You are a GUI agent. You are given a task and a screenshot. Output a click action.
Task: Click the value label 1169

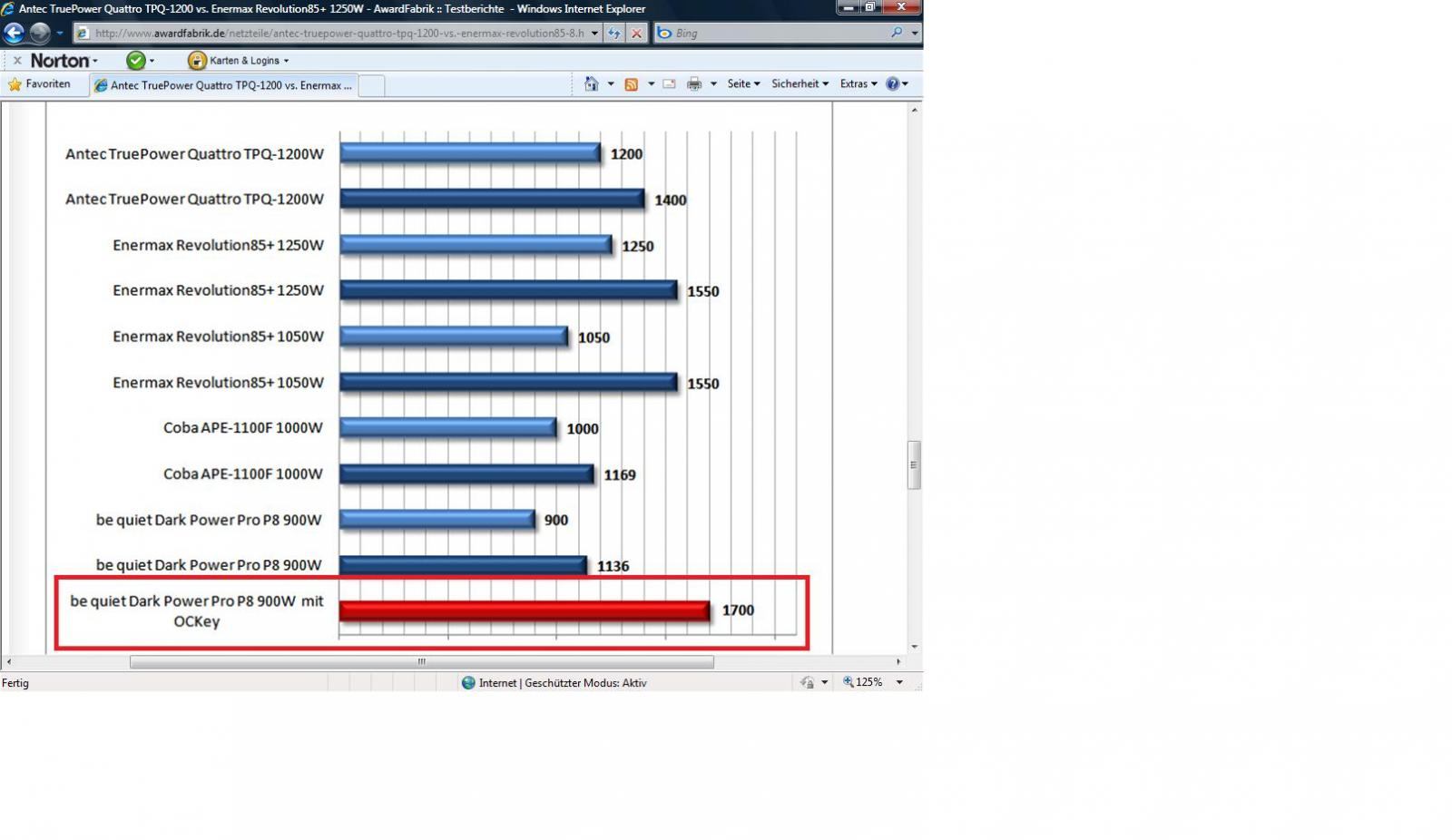coord(620,474)
